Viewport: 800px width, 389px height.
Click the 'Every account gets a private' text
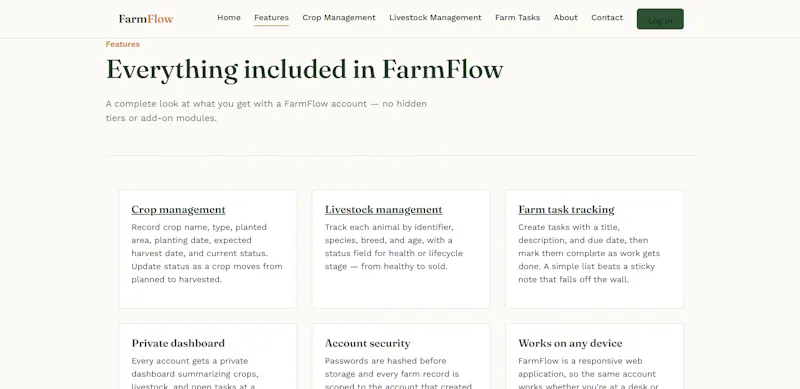195,374
